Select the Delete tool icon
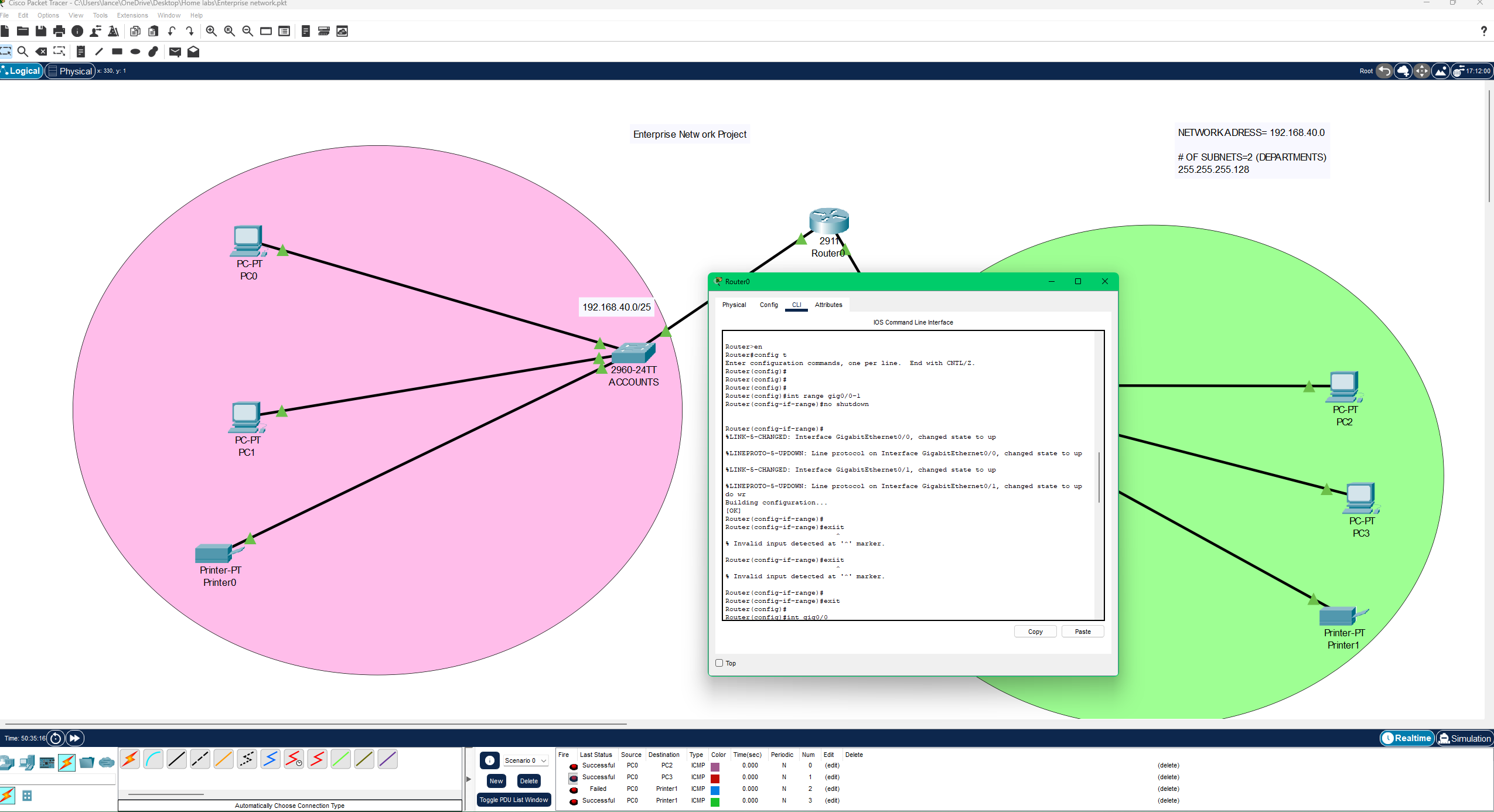Image resolution: width=1494 pixels, height=812 pixels. [41, 52]
